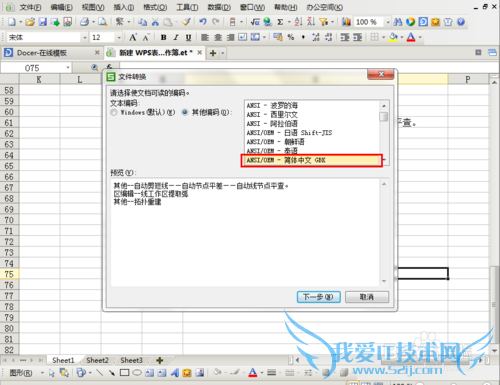
Task: Open the font size dropdown
Action: click(119, 37)
